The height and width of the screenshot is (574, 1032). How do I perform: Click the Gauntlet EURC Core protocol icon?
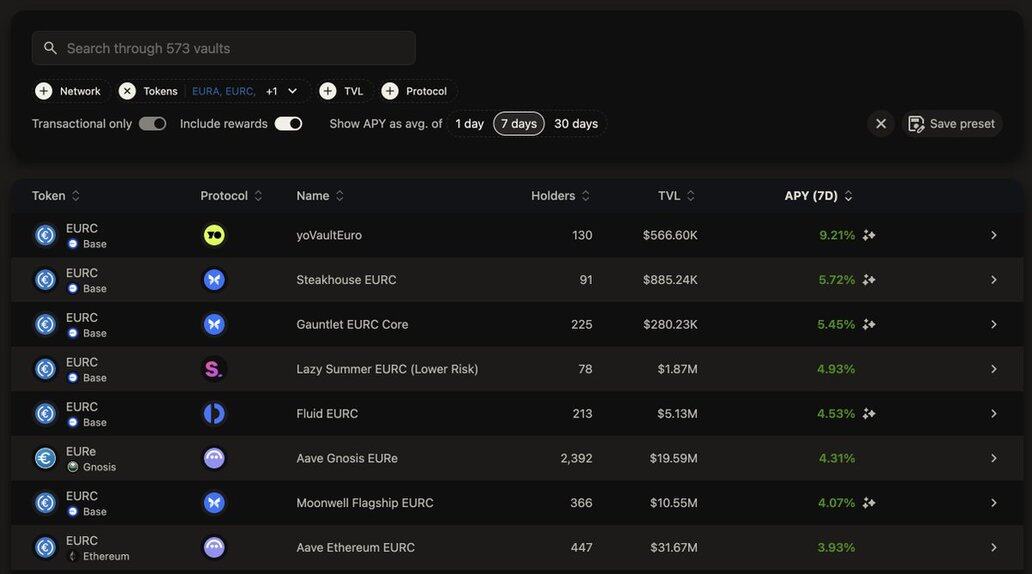tap(214, 325)
